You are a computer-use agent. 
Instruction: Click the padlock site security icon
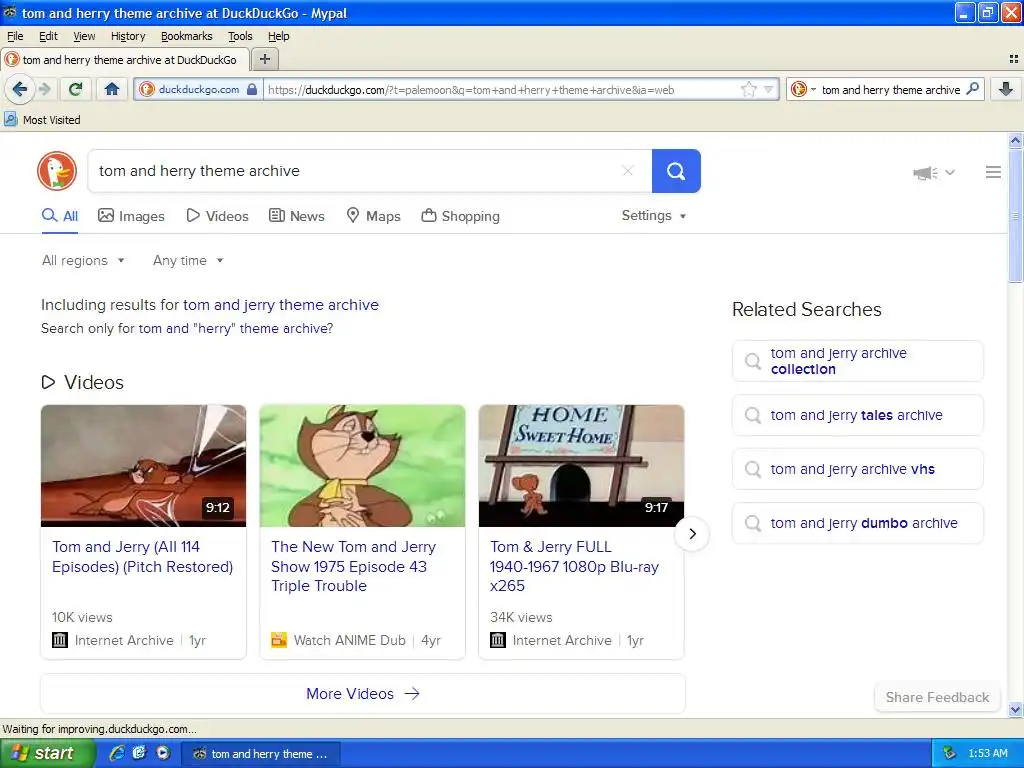click(252, 89)
